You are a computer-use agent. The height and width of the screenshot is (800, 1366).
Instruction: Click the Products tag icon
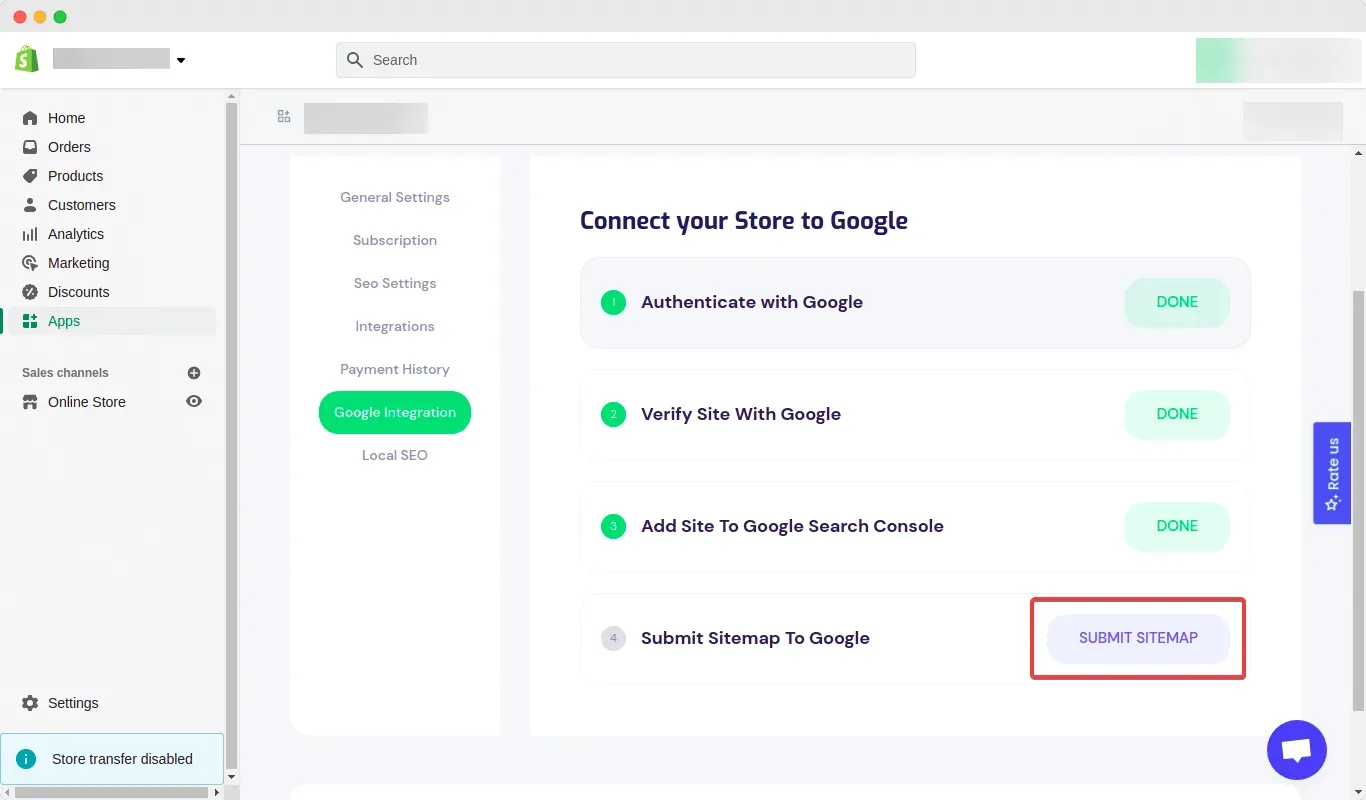(x=30, y=176)
